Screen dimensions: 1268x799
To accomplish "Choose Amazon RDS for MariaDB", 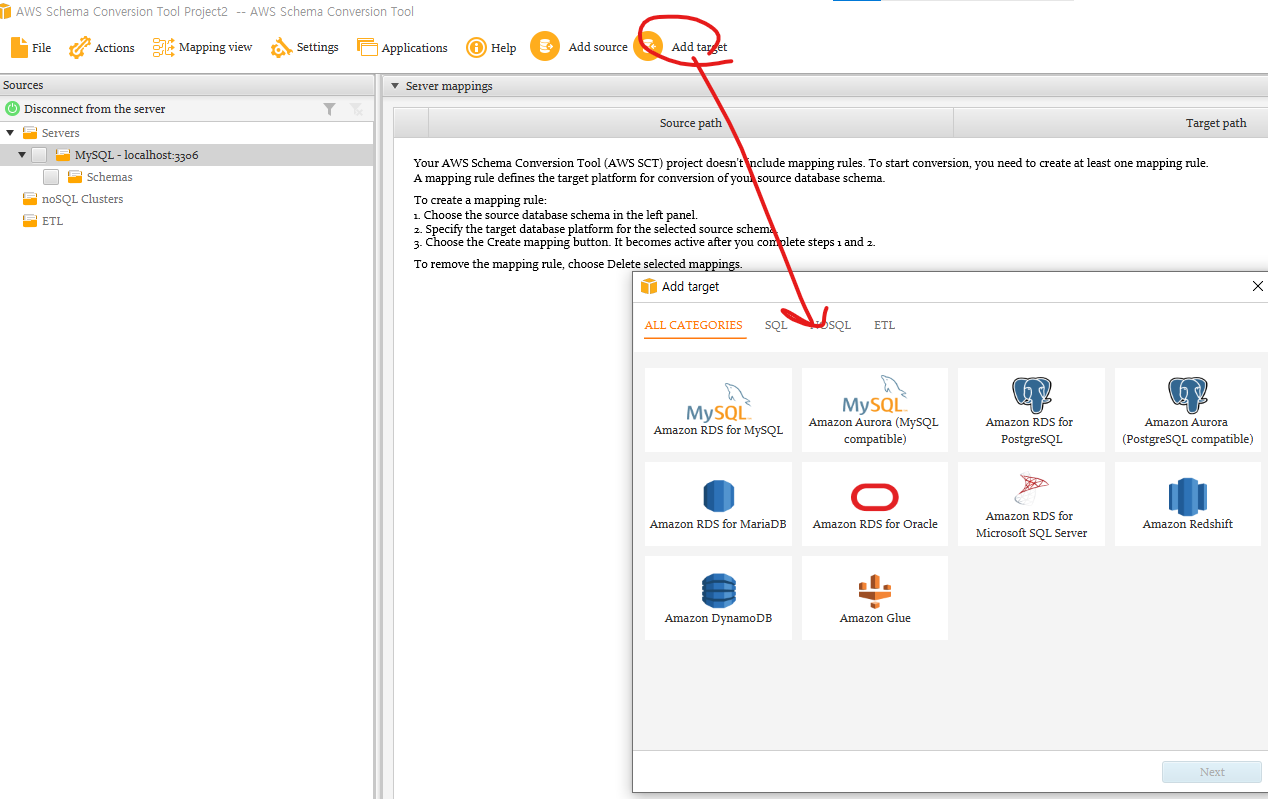I will click(718, 504).
